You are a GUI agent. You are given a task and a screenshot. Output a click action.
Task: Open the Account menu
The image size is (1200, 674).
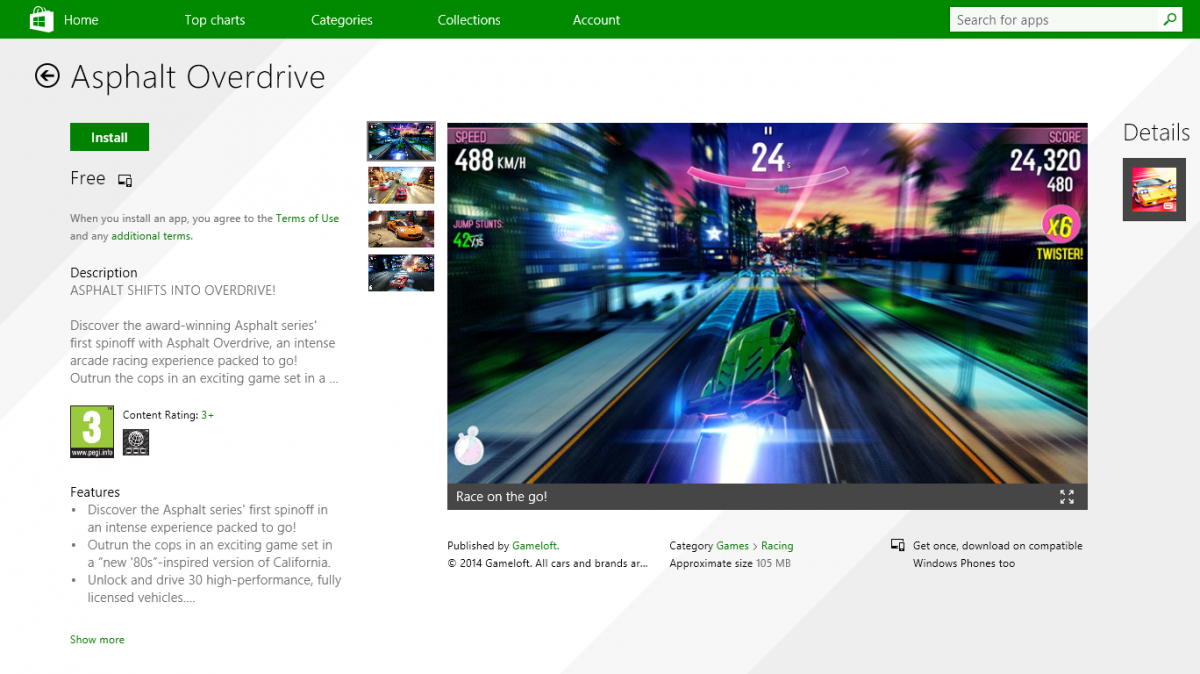(596, 20)
